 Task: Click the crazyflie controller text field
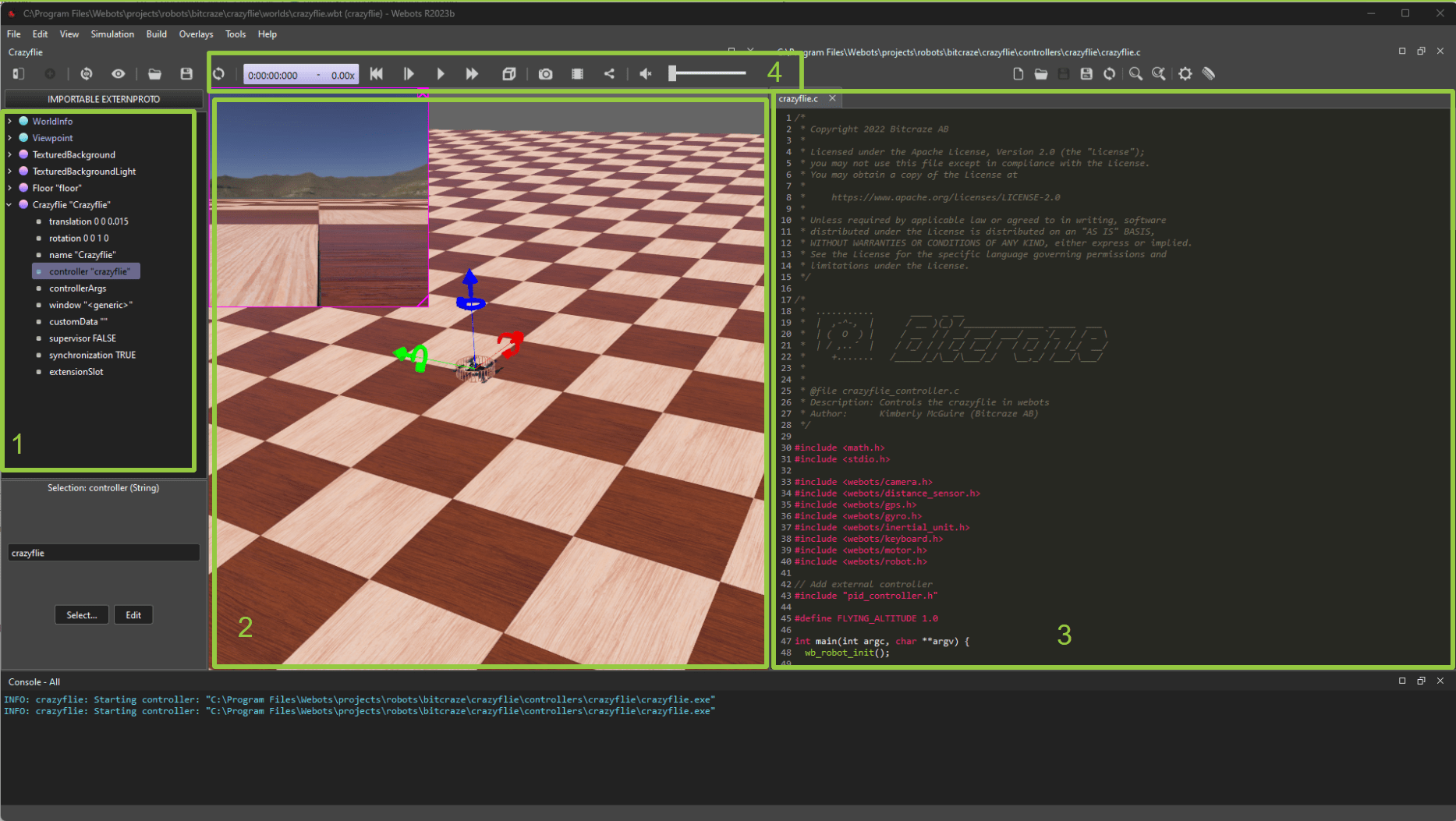103,552
